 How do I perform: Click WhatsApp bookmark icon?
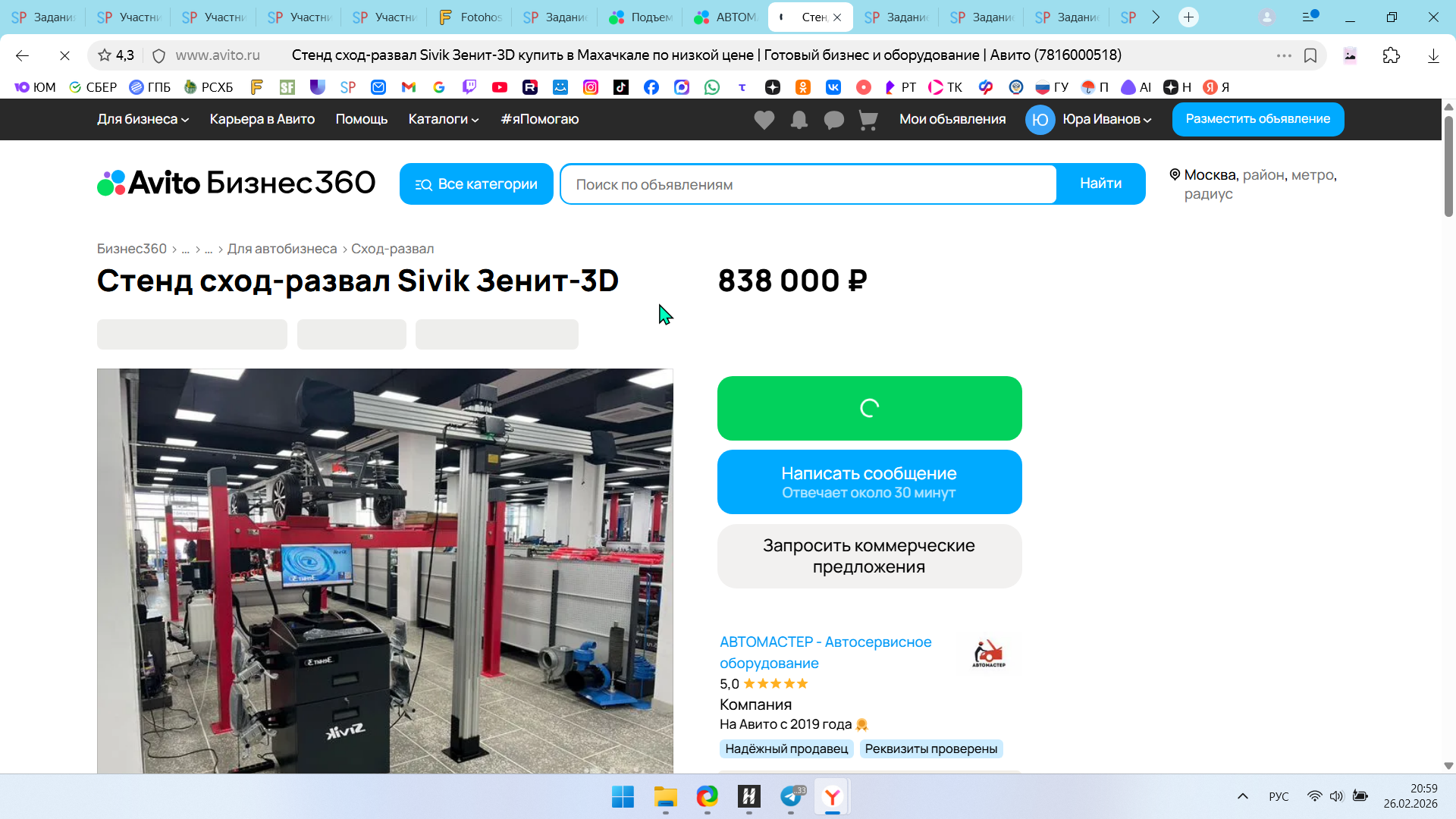[711, 87]
